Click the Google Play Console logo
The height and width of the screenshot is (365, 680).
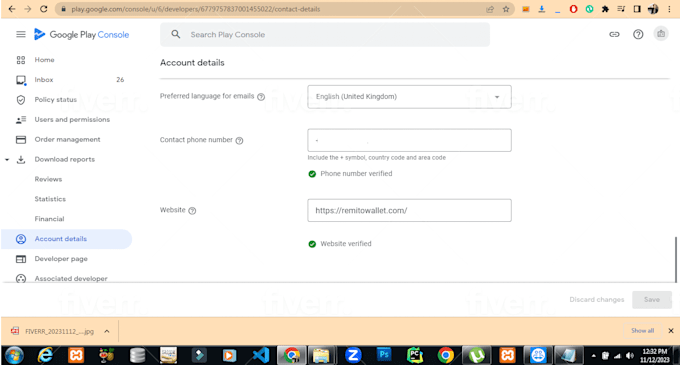coord(82,35)
